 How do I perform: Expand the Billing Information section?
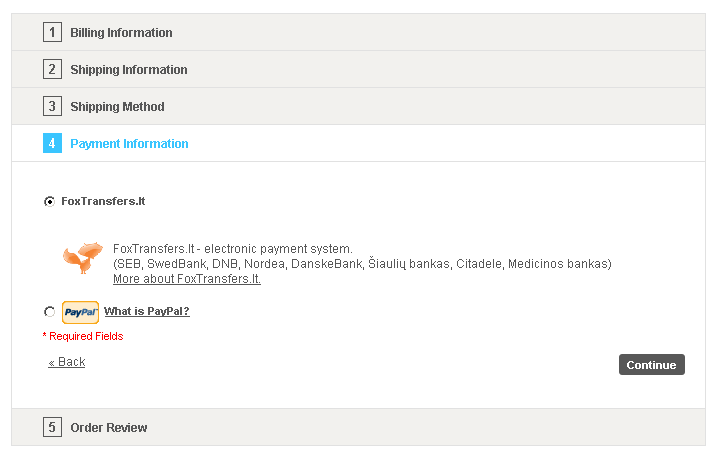click(x=358, y=32)
